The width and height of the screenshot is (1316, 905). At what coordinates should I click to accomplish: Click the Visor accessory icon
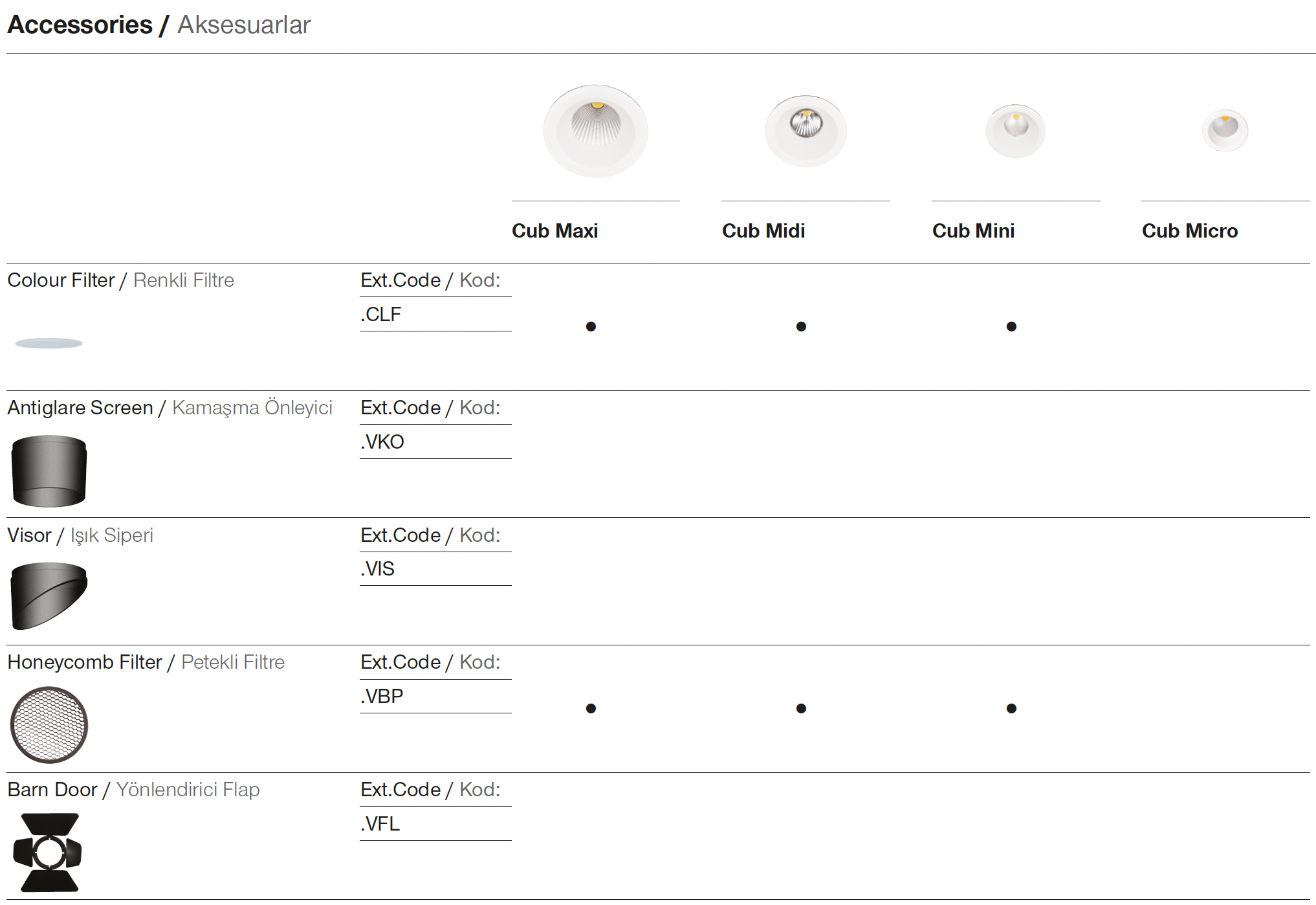tap(49, 596)
